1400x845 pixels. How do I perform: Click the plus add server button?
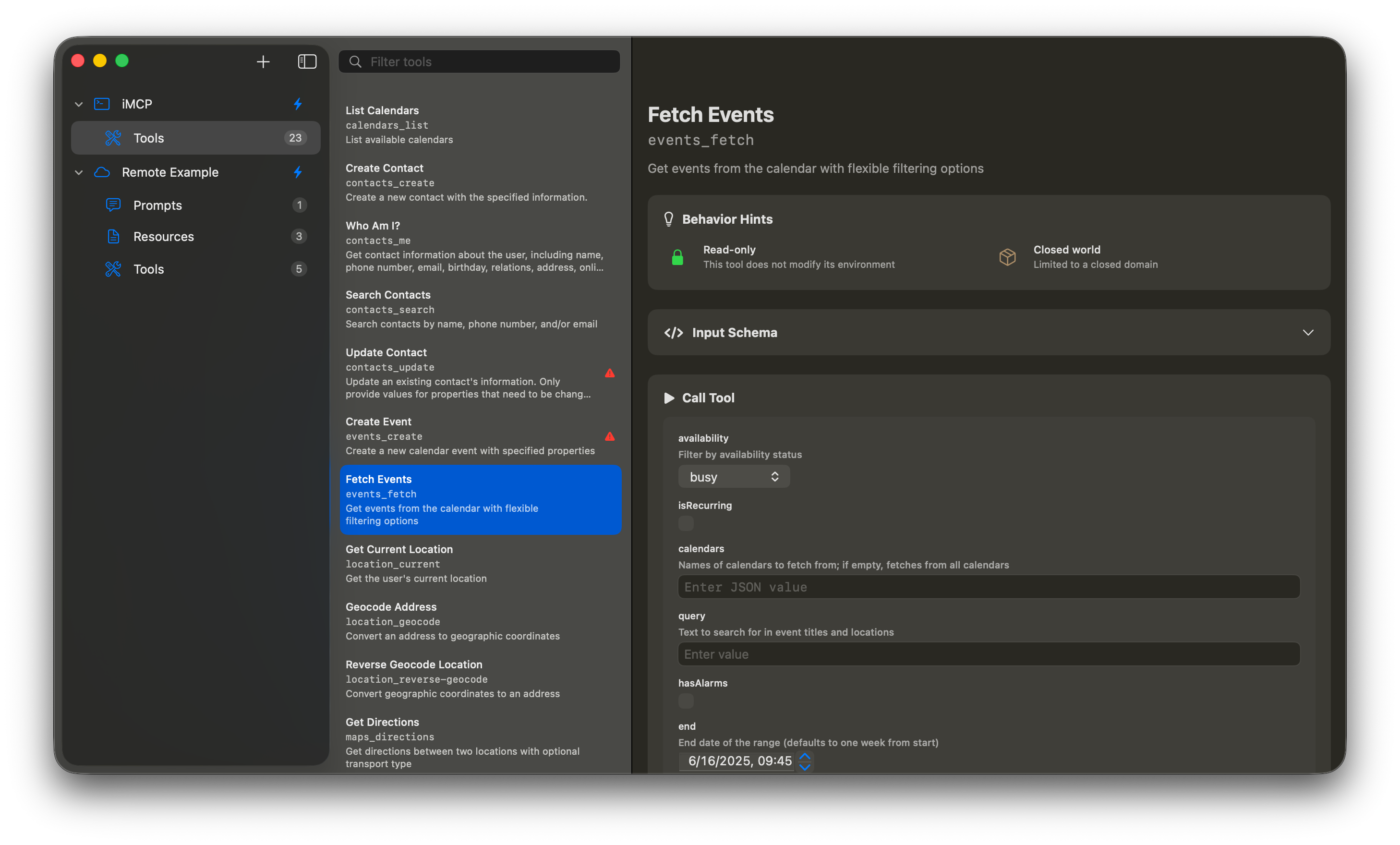pos(263,61)
